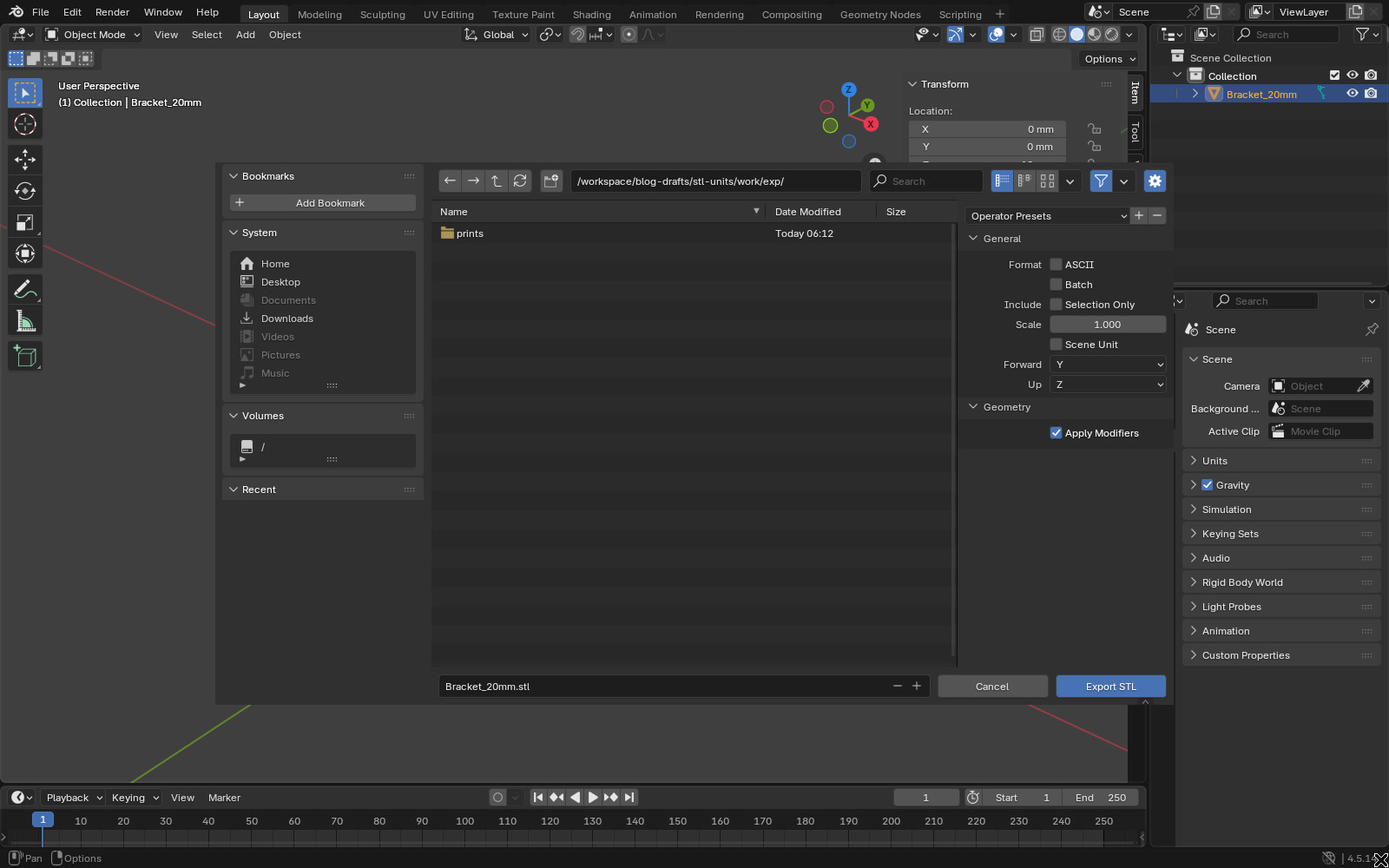1389x868 pixels.
Task: Select the Rotate tool
Action: [x=25, y=191]
